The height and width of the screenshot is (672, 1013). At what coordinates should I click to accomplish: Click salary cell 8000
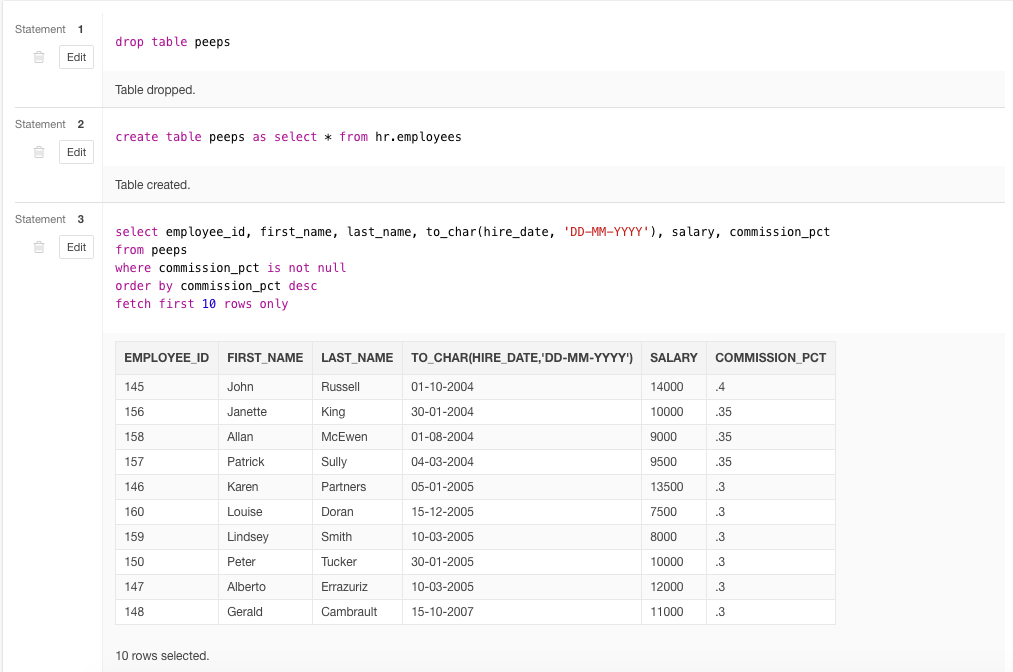674,537
